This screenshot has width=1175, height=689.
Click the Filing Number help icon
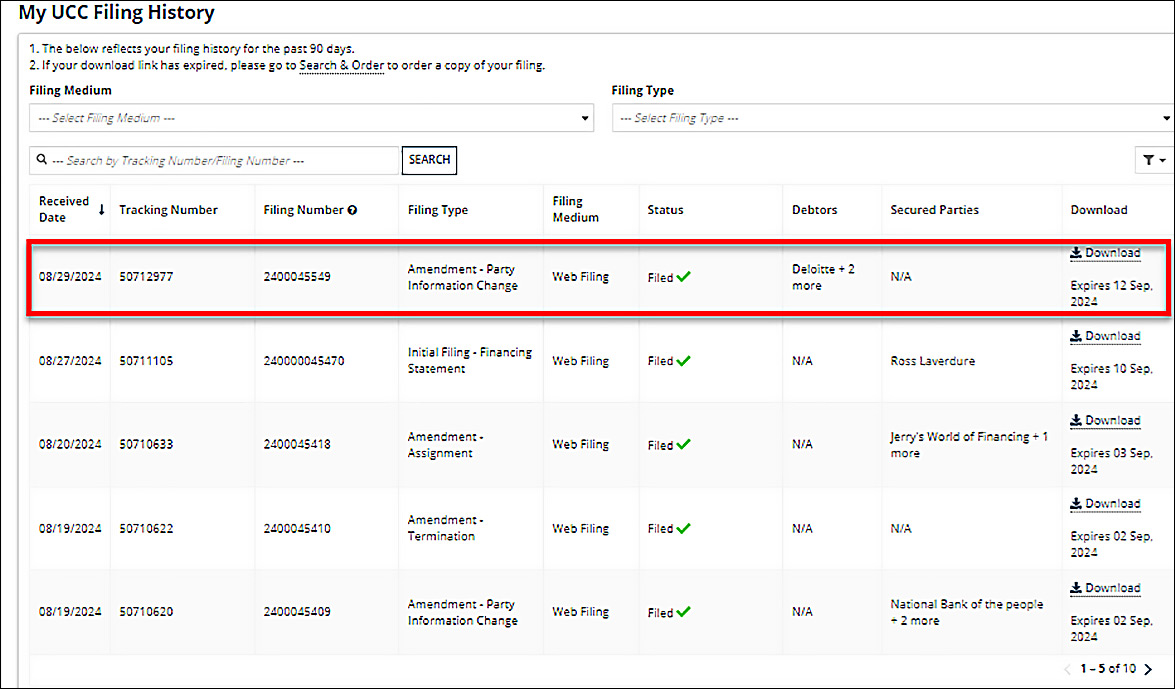[352, 210]
